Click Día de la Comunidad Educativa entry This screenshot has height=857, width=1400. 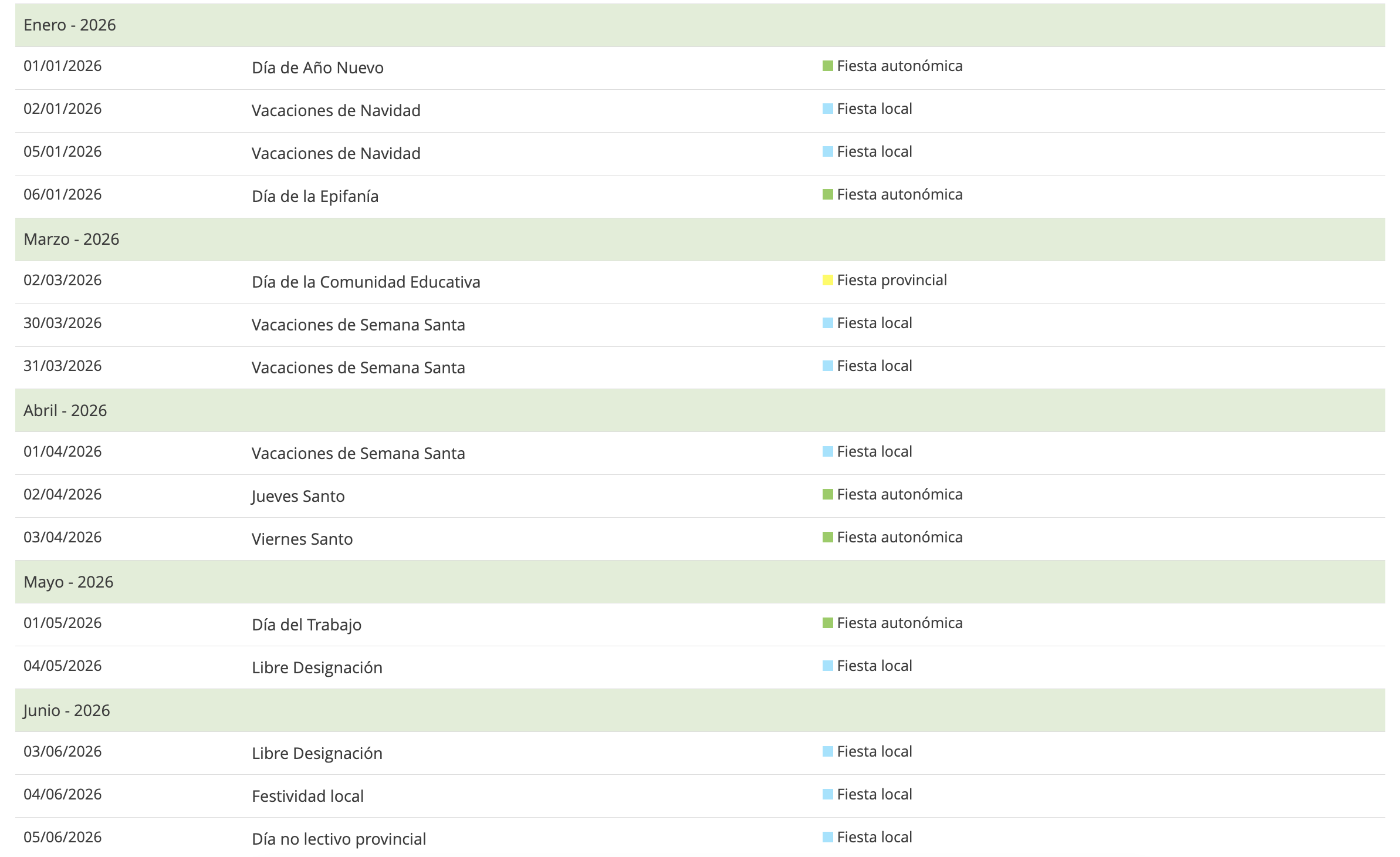pos(366,282)
